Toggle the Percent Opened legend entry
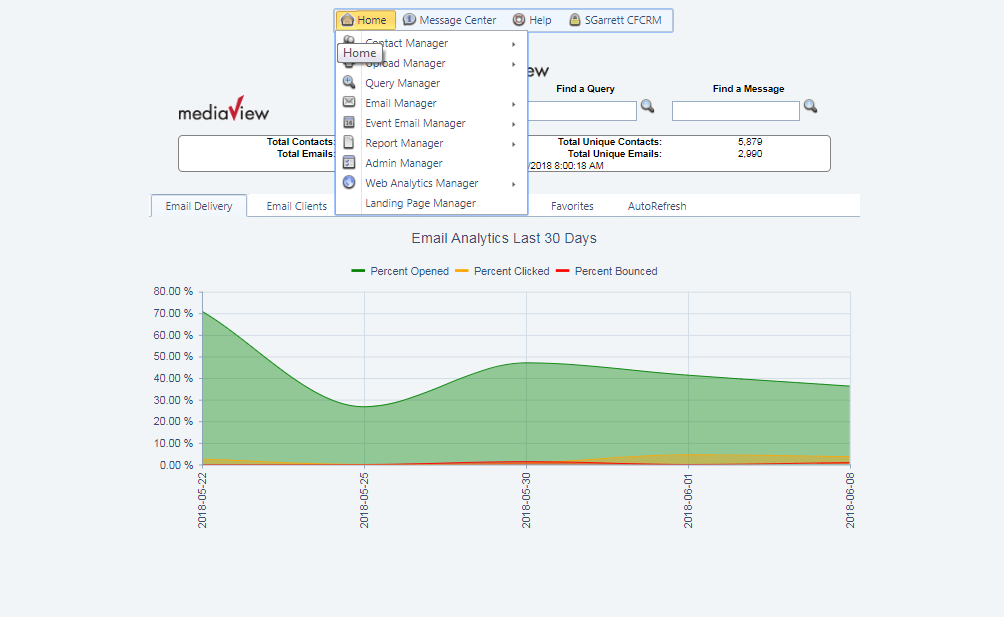Viewport: 1004px width, 617px height. pyautogui.click(x=400, y=271)
